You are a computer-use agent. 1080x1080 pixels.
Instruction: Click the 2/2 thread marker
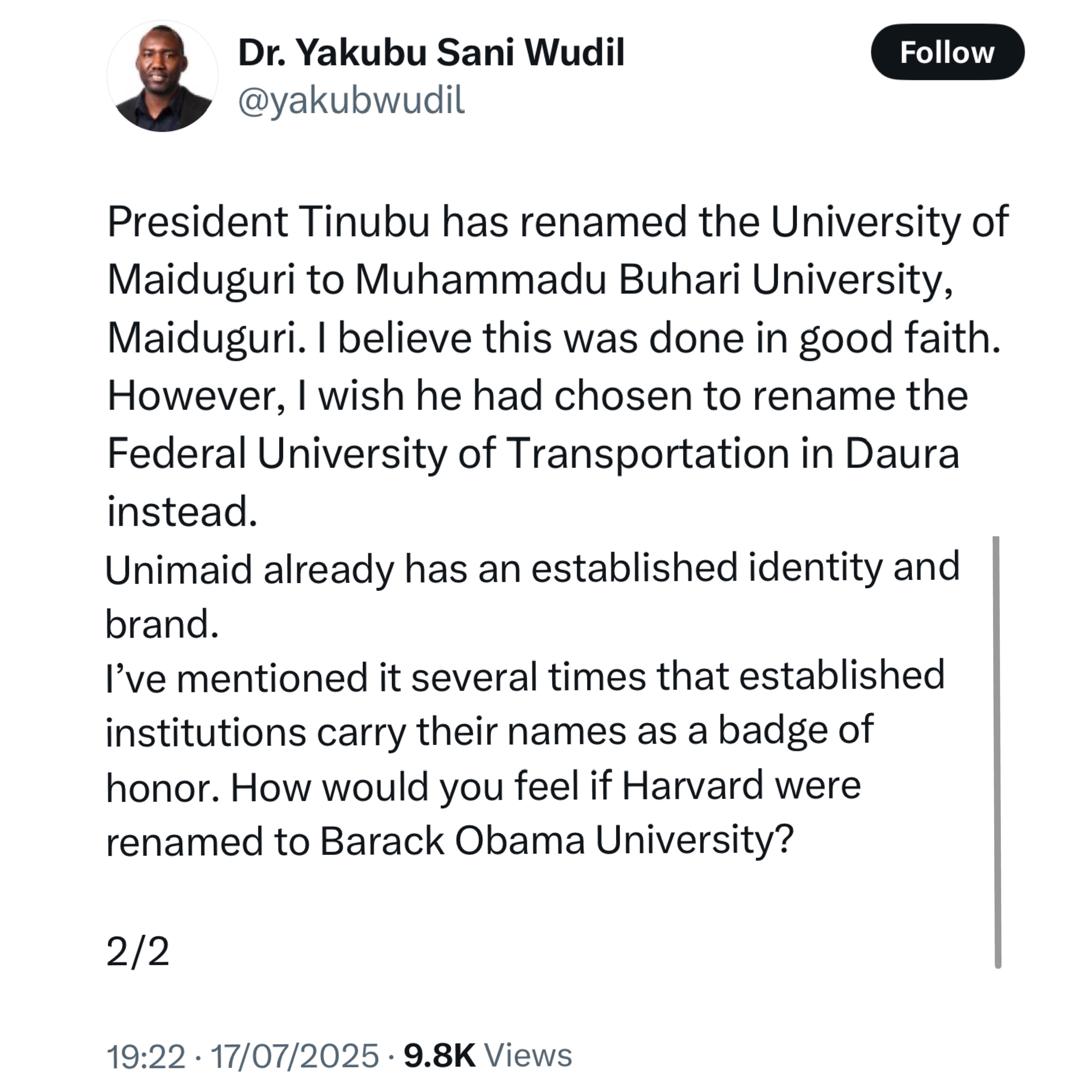click(x=137, y=951)
